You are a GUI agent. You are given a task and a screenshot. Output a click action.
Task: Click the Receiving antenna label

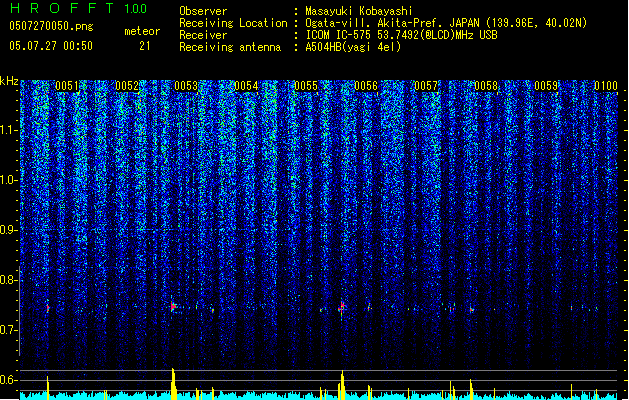click(230, 47)
